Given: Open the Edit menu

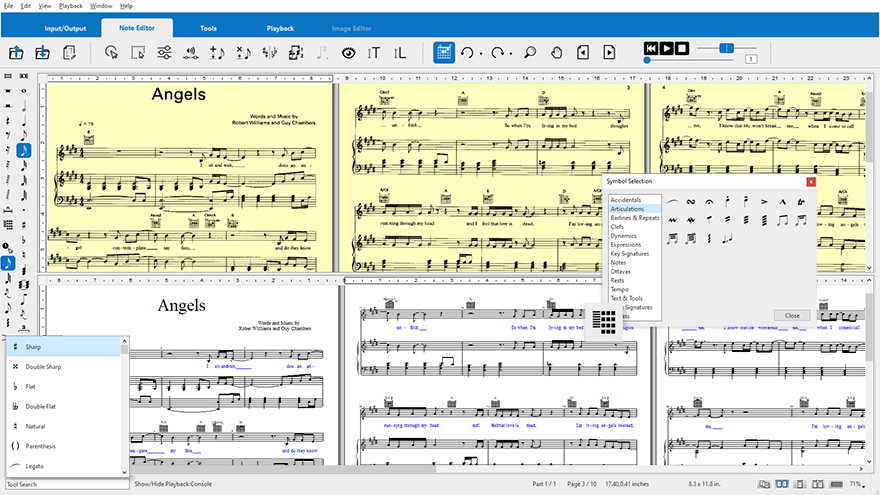Looking at the screenshot, I should [x=26, y=6].
